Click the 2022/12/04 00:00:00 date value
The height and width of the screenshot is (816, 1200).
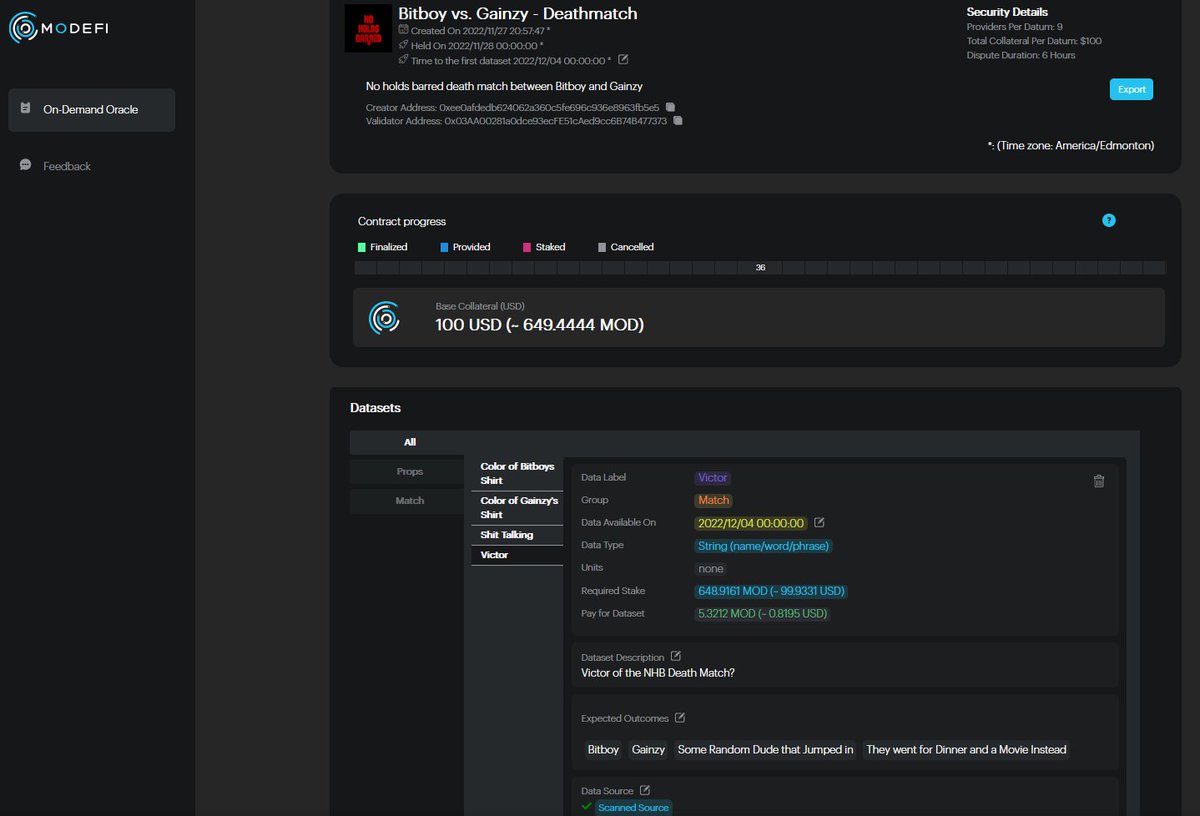(751, 523)
